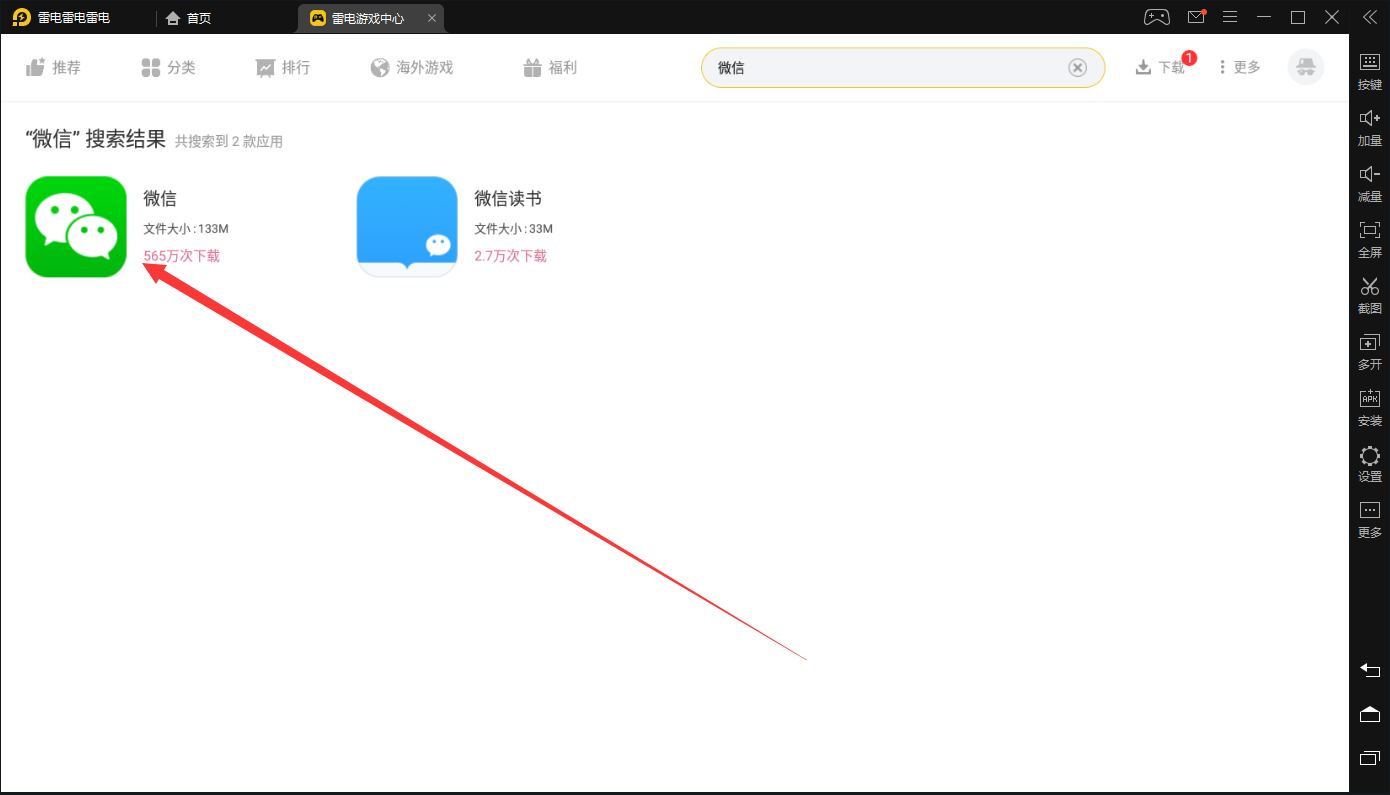1390x795 pixels.
Task: Open the title bar hamburger menu
Action: tap(1230, 17)
